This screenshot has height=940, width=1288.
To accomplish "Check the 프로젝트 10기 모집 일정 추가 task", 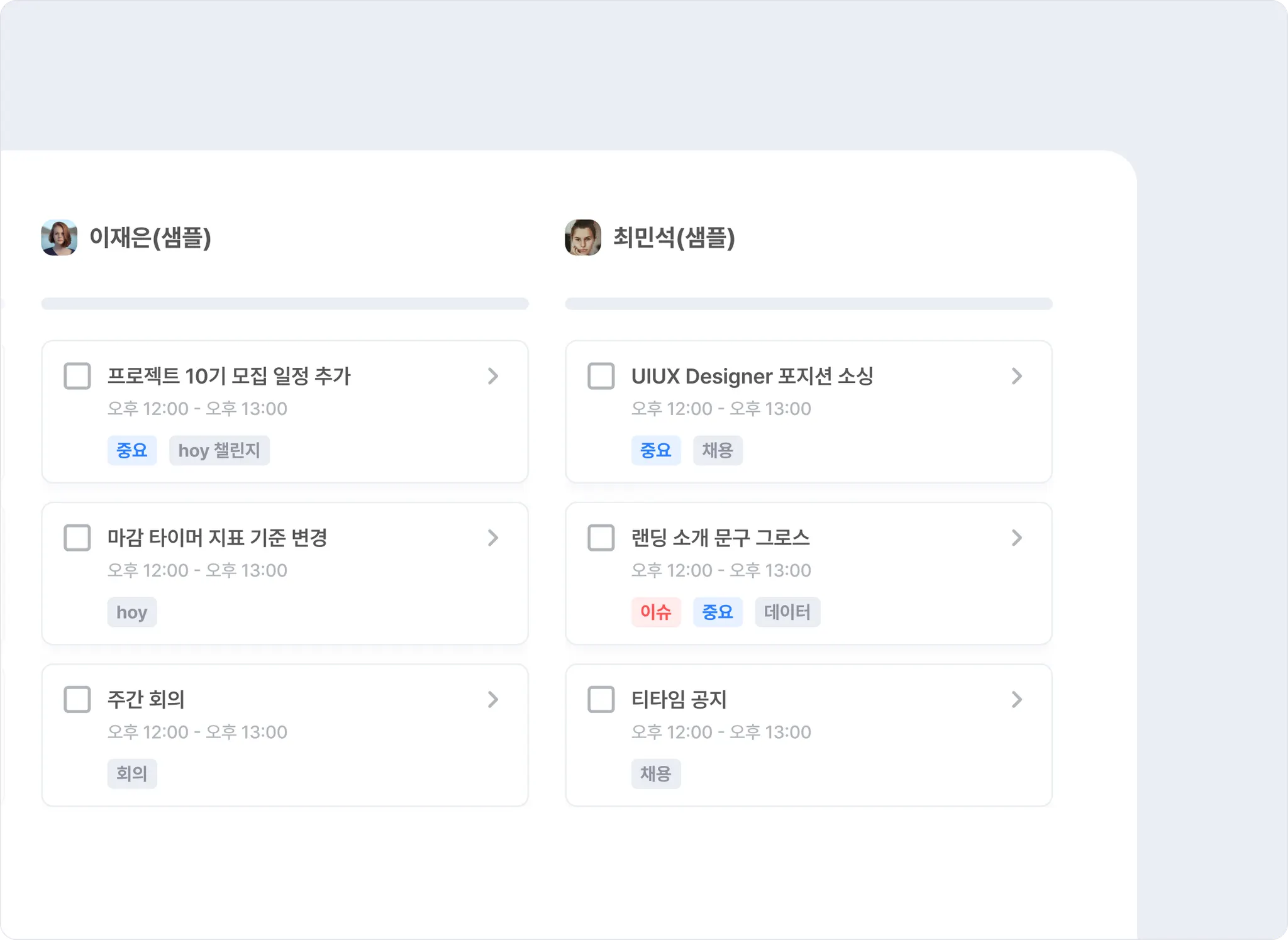I will coord(77,376).
